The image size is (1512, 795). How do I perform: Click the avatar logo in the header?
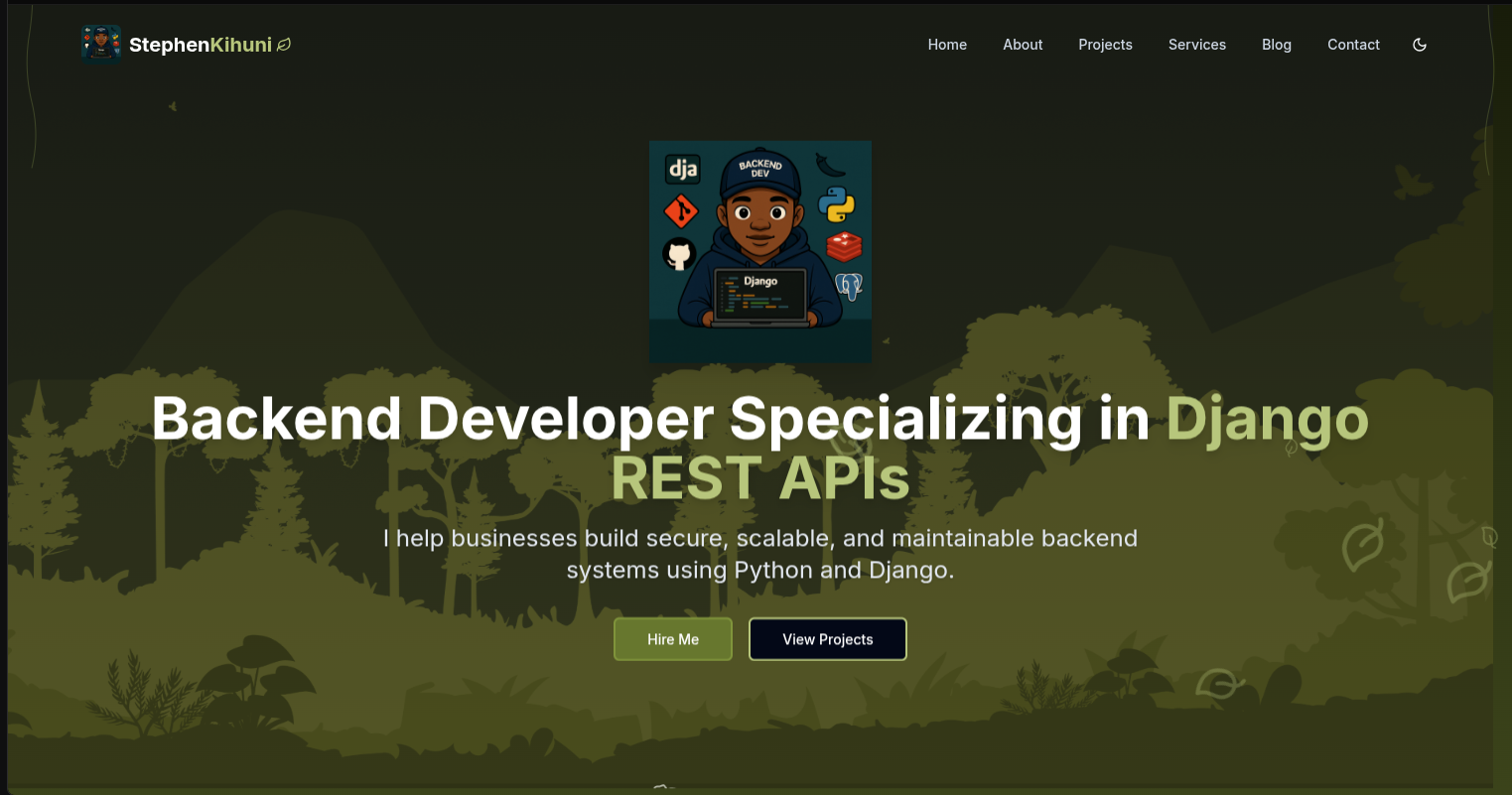(x=100, y=45)
